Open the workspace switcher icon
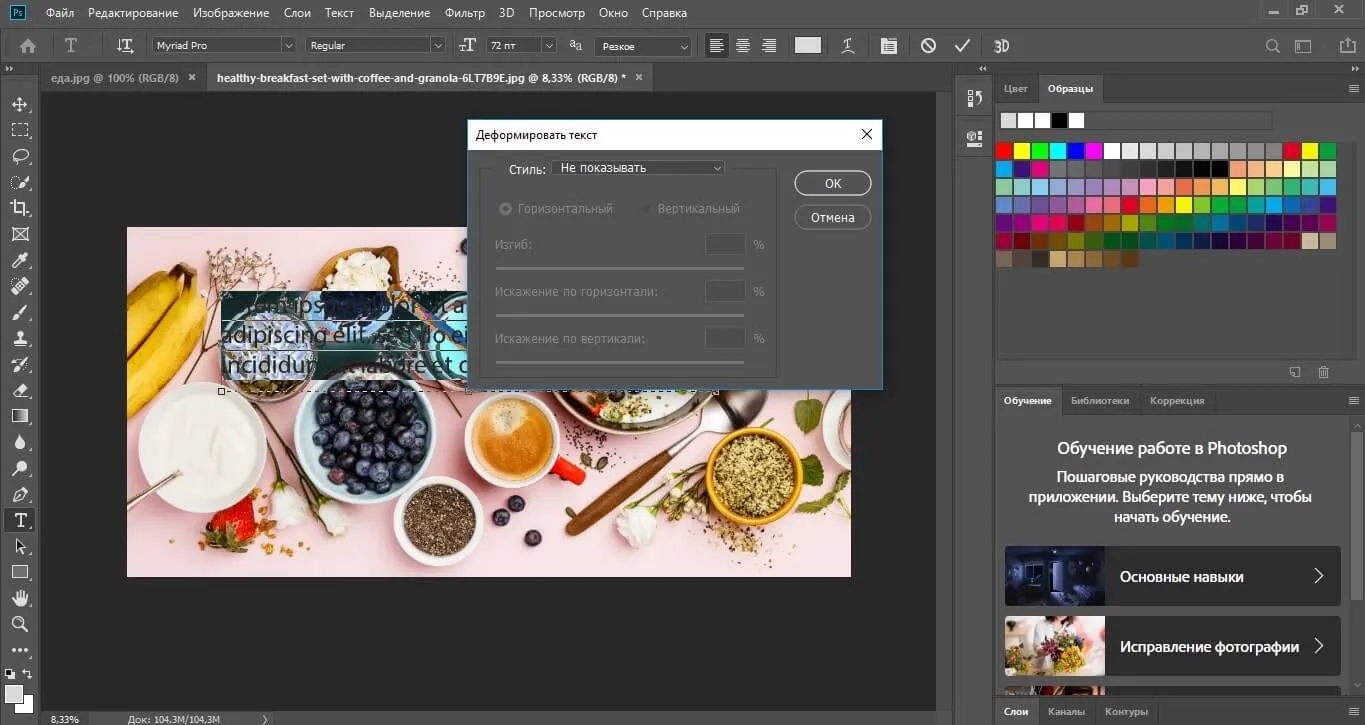 tap(1304, 46)
